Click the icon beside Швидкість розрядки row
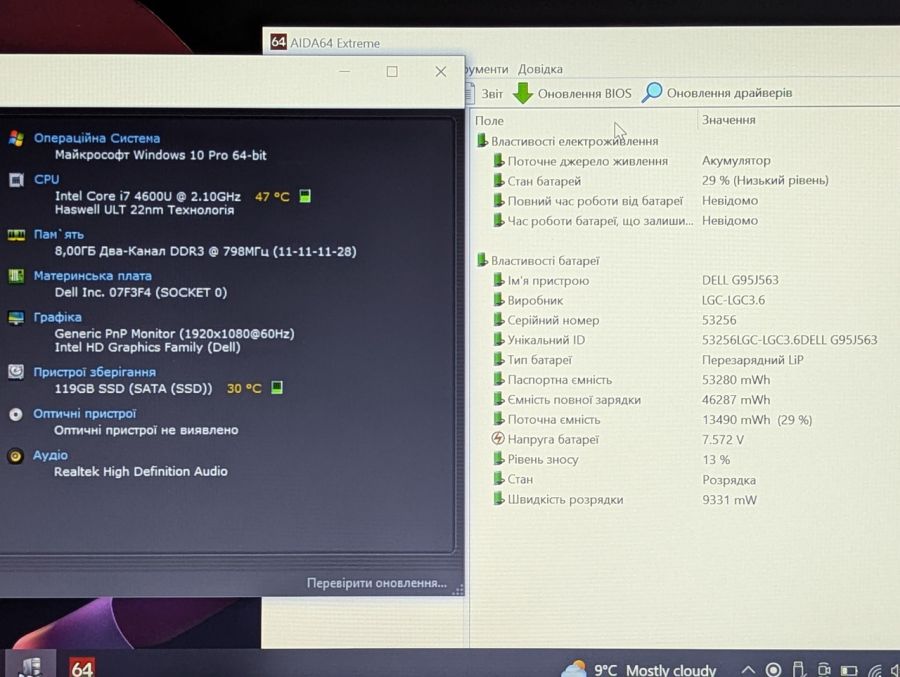This screenshot has width=900, height=677. tap(499, 499)
